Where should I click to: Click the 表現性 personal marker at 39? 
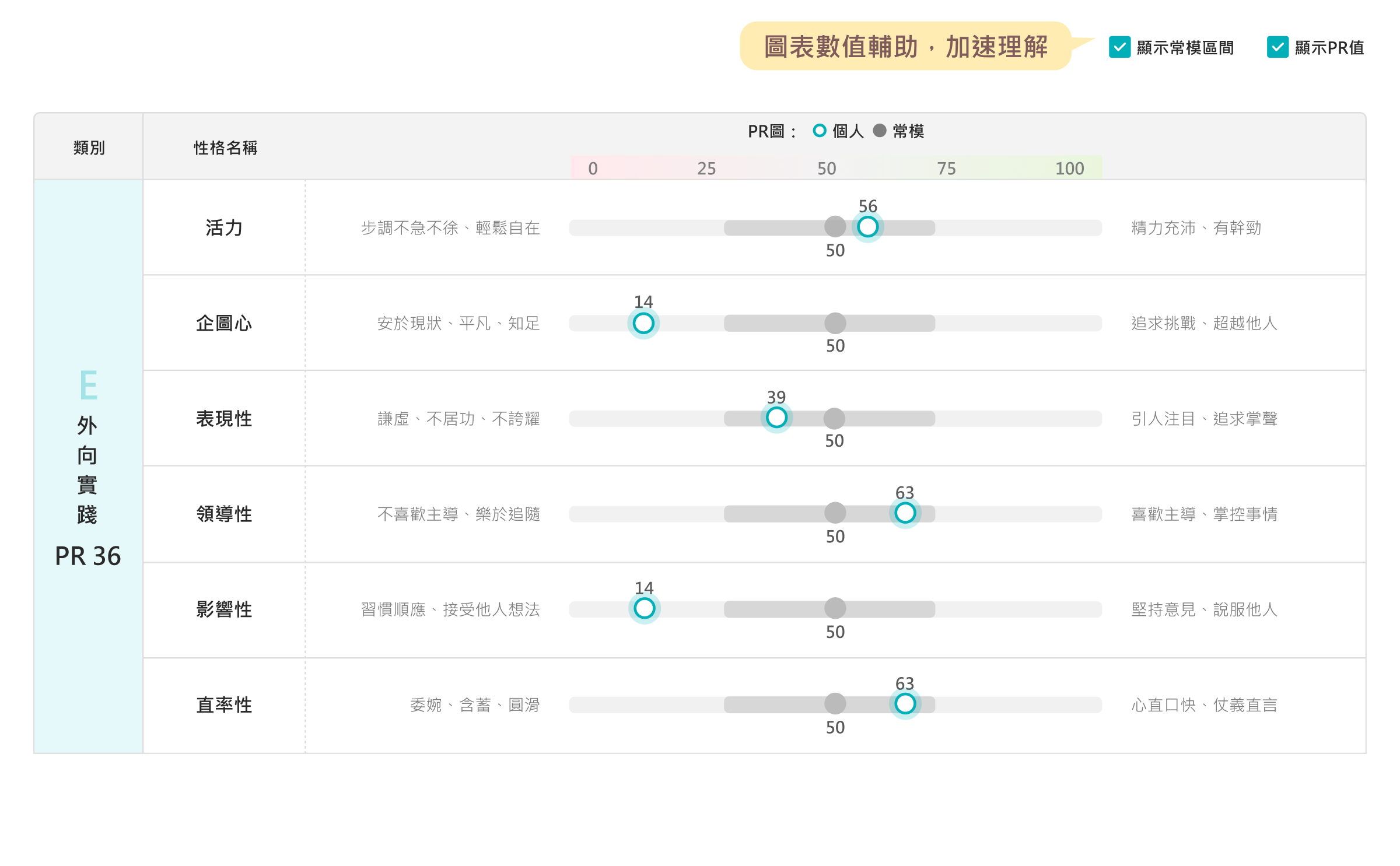pos(776,418)
